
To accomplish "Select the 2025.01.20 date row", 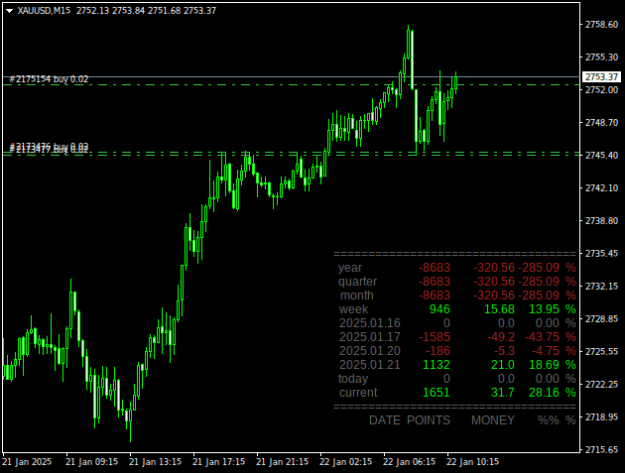I will point(457,351).
